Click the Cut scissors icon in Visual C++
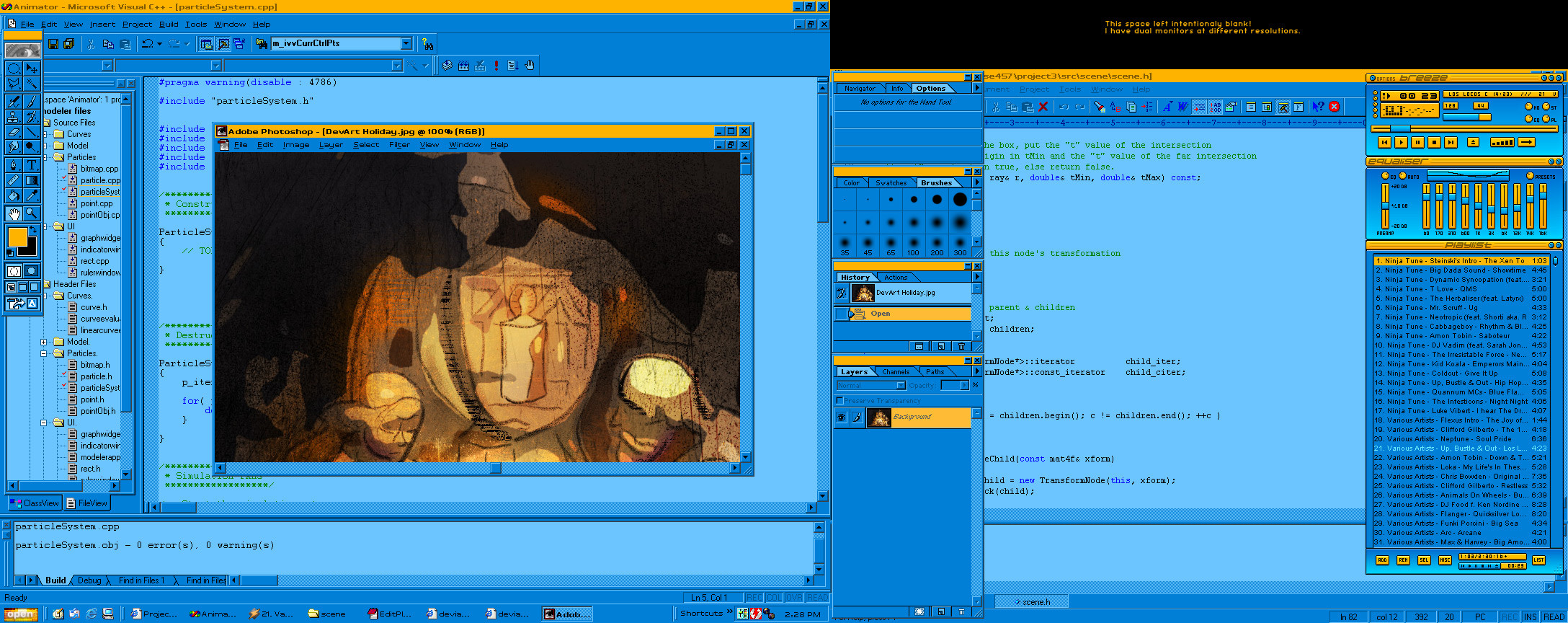 click(91, 44)
